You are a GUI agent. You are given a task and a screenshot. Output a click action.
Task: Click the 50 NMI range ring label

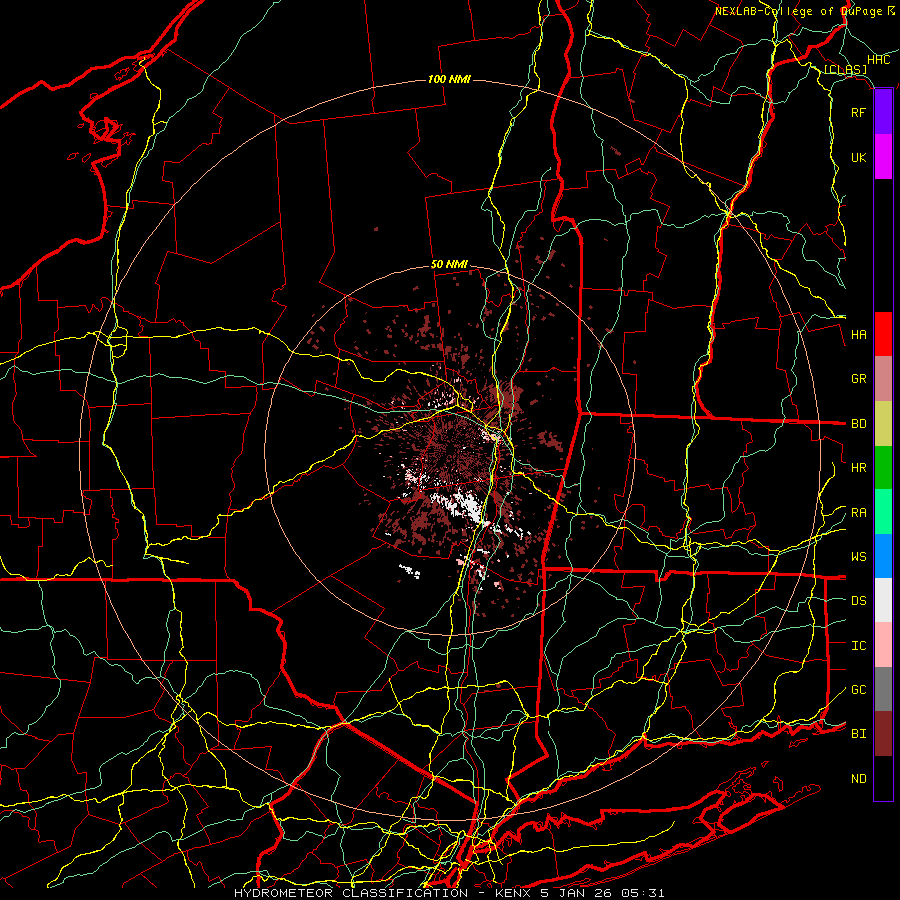(449, 265)
